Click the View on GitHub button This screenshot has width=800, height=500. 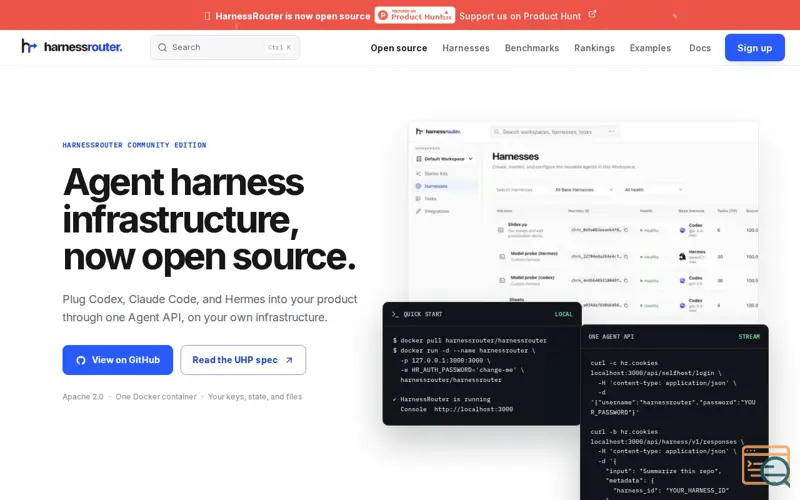coord(118,360)
